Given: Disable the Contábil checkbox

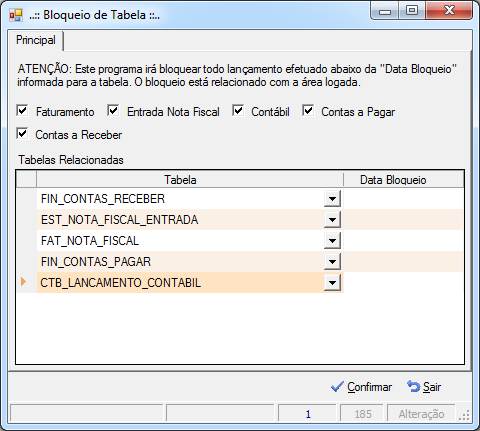Looking at the screenshot, I should 238,110.
